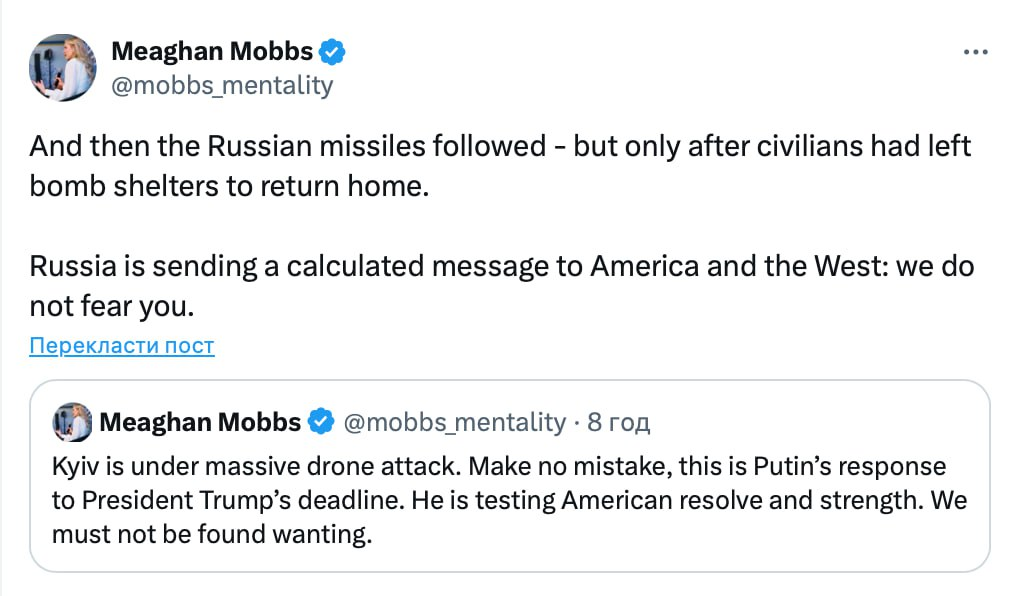1016x596 pixels.
Task: Click the '8 год' timestamp in the quoted post
Action: coord(618,422)
